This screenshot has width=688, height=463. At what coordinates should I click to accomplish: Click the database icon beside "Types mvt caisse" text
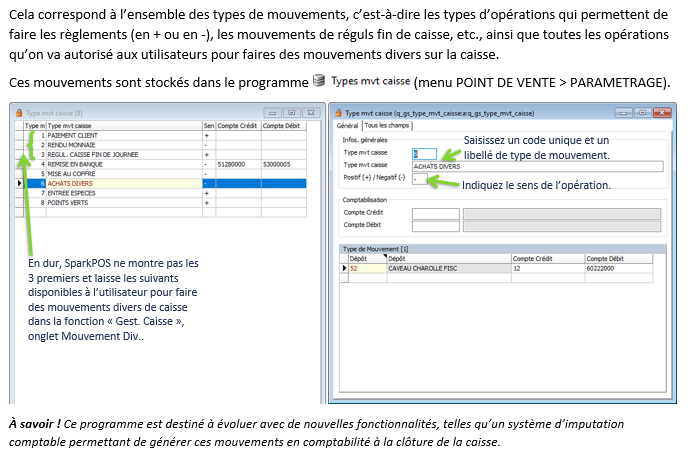(x=318, y=80)
